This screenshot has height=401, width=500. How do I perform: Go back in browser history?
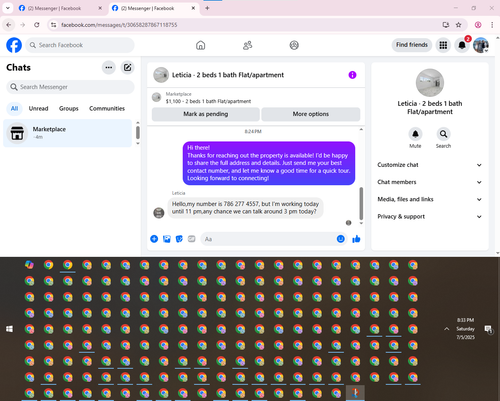[9, 25]
